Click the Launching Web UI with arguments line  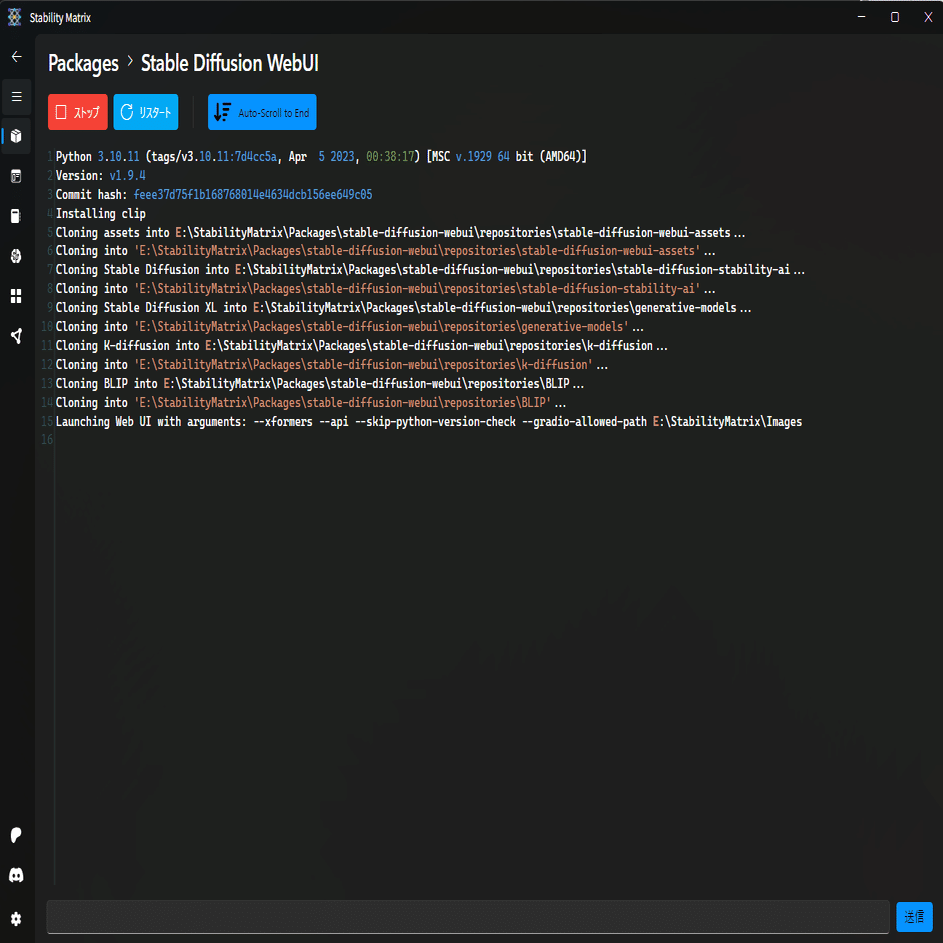tap(429, 422)
